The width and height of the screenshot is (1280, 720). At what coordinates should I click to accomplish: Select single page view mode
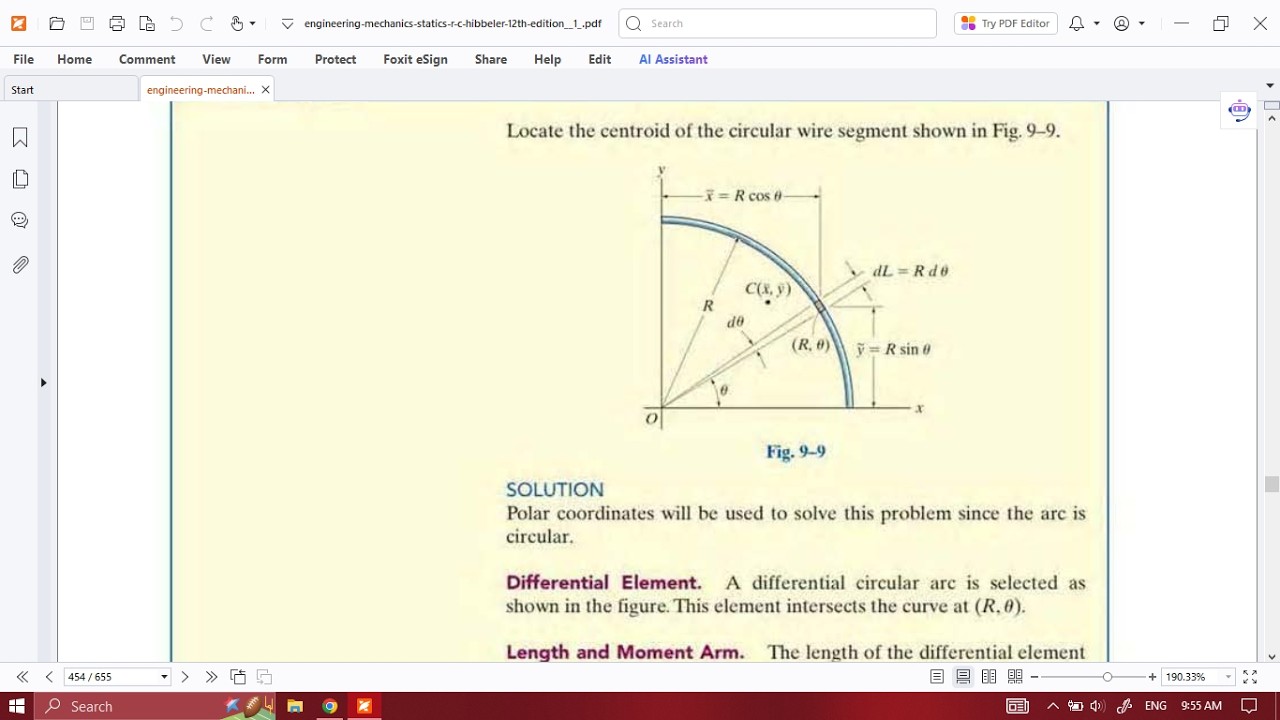point(937,677)
